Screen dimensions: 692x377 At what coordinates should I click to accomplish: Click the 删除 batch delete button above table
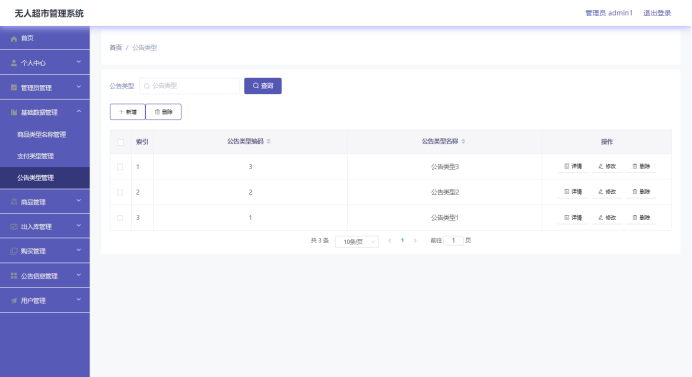coord(163,112)
